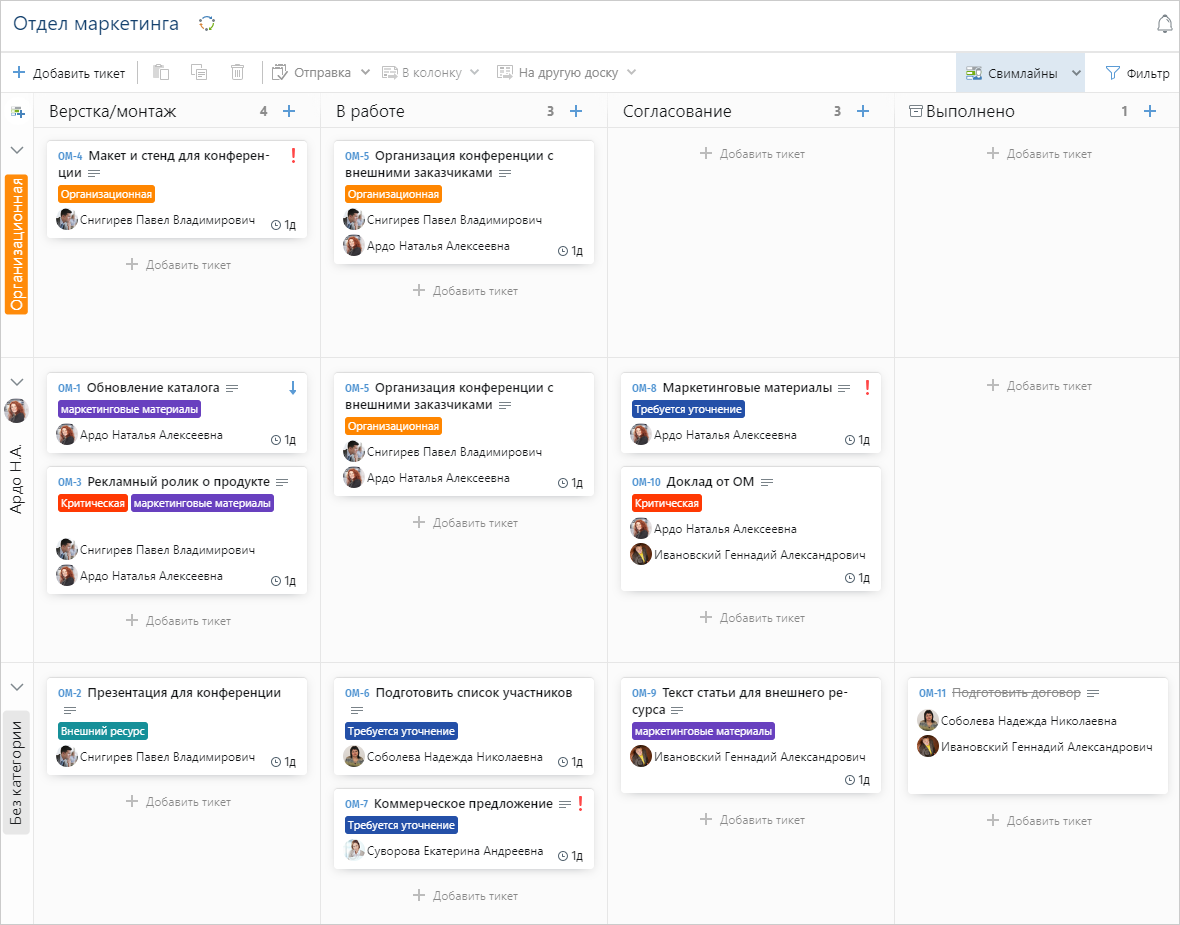Click the paste ticket toolbar icon
Image resolution: width=1180 pixels, height=925 pixels.
[x=161, y=72]
